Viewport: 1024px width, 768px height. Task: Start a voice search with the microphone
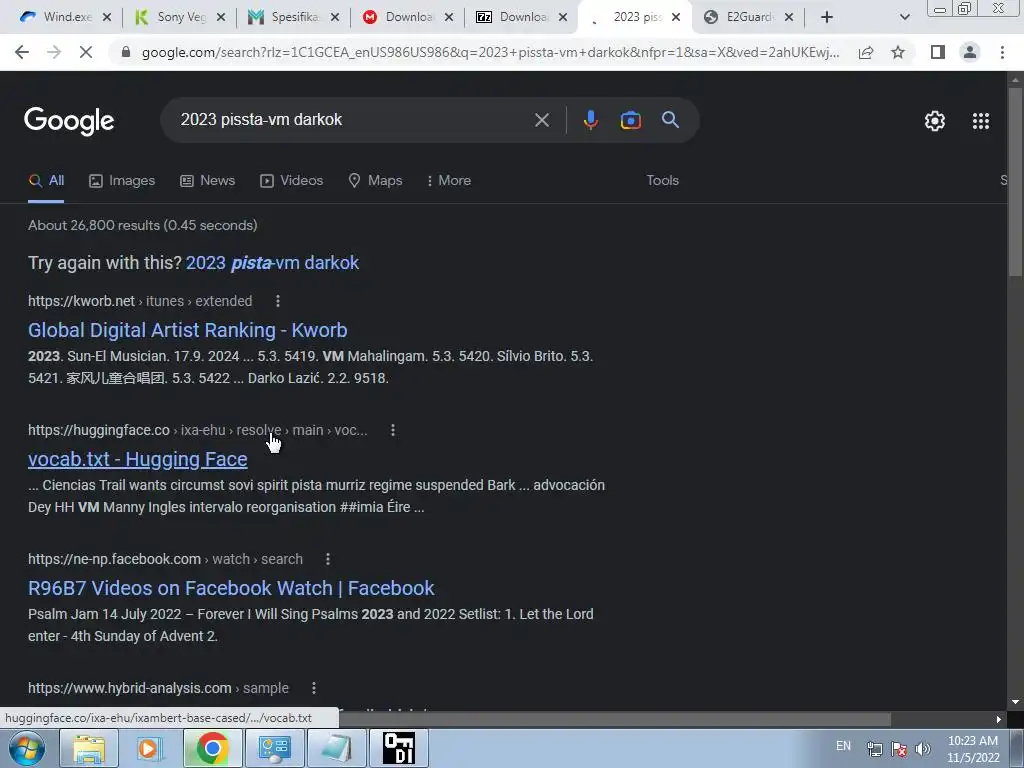590,120
